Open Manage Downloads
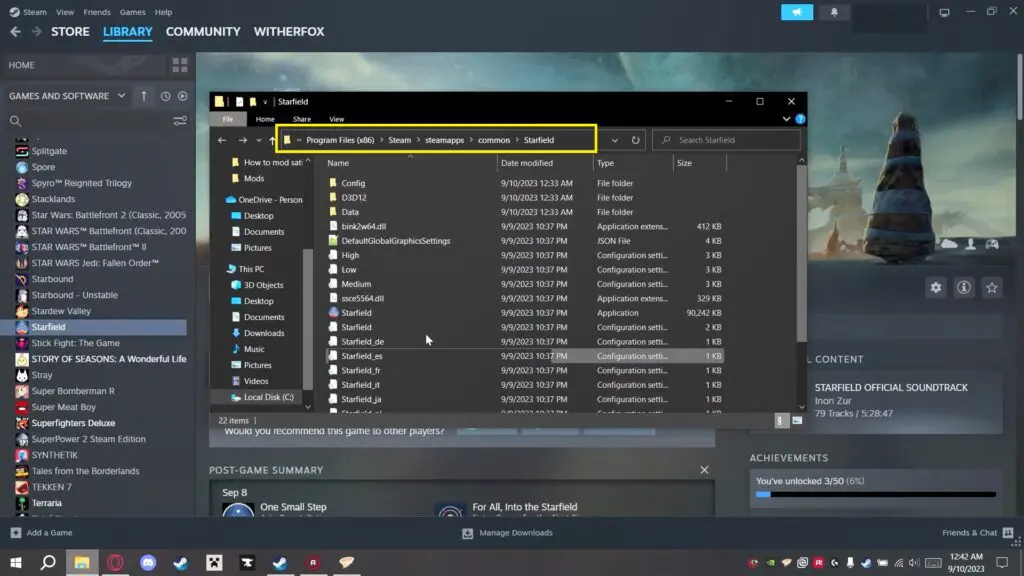 (x=506, y=533)
